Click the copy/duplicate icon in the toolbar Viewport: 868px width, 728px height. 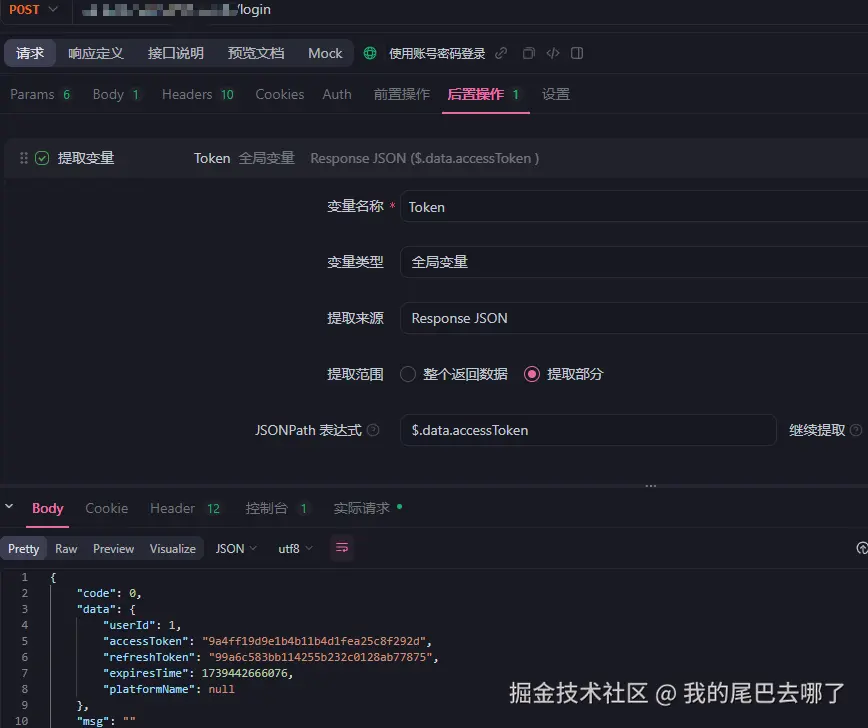[529, 53]
